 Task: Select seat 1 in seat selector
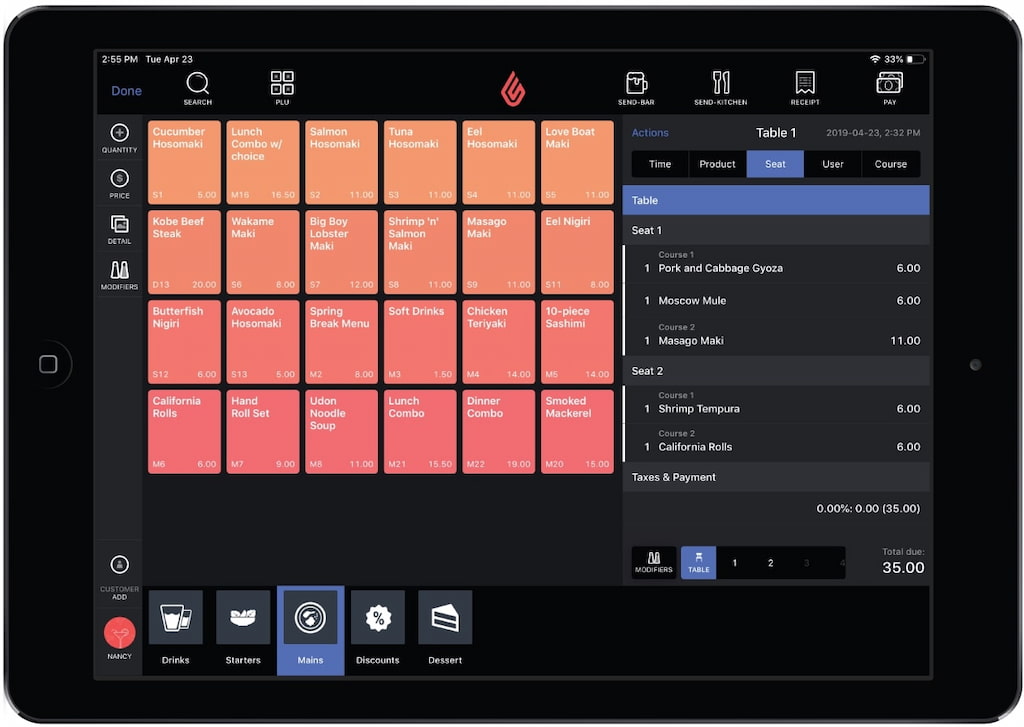click(735, 562)
